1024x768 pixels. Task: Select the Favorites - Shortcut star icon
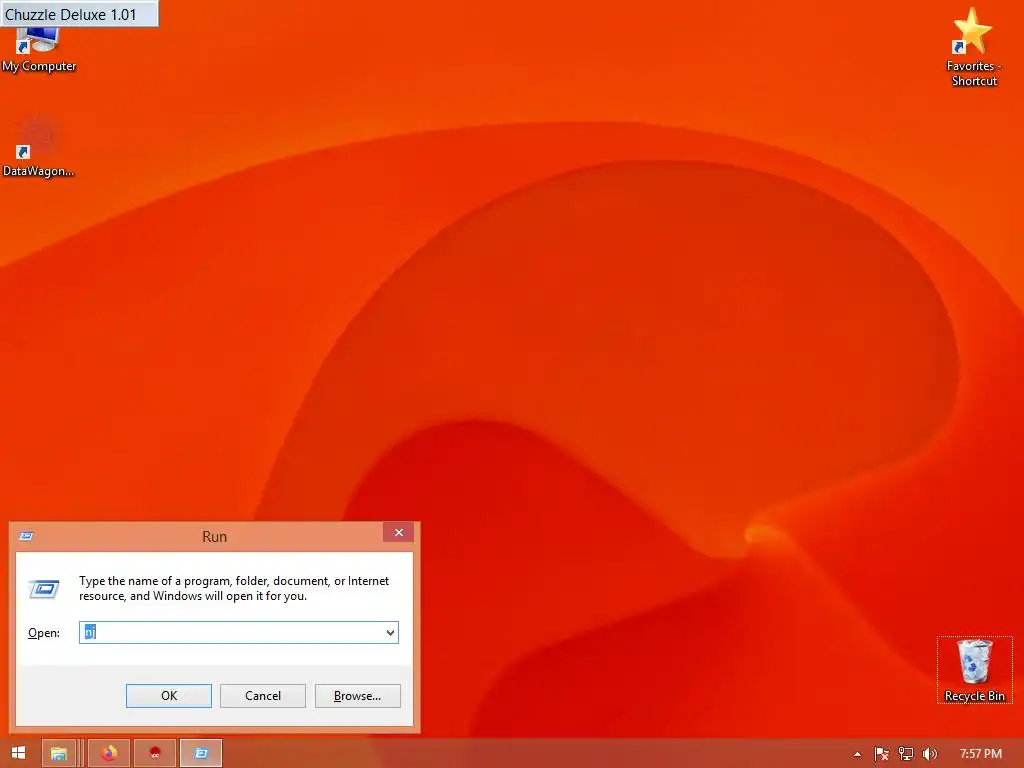coord(973,47)
